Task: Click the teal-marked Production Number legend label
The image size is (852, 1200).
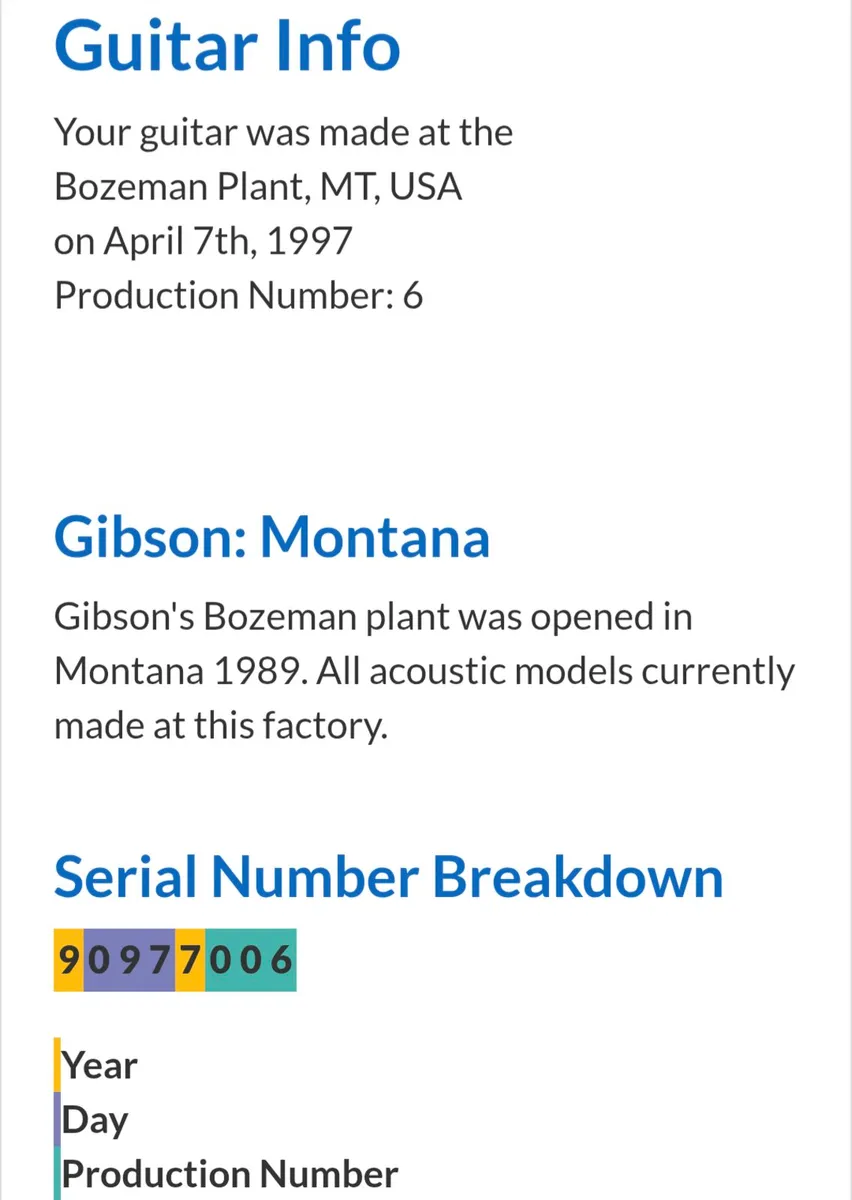Action: 230,1174
